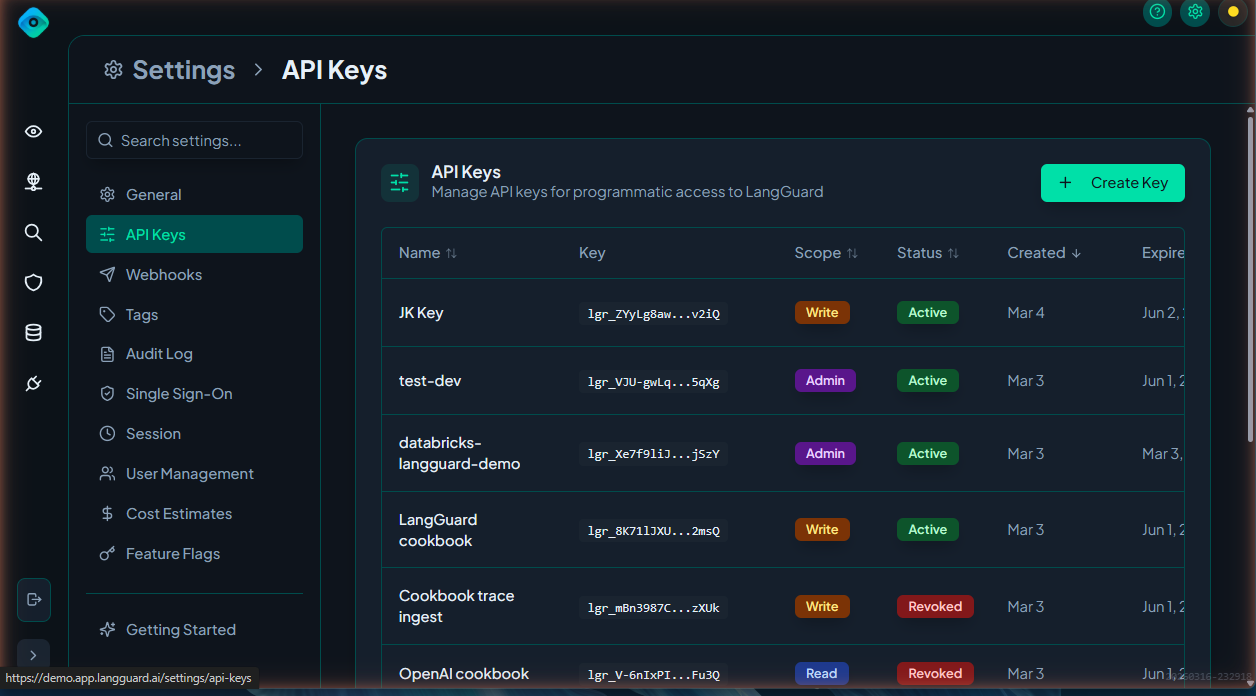Click the plug integrations icon in left rail
Screen dimensions: 1256x696
click(x=33, y=384)
